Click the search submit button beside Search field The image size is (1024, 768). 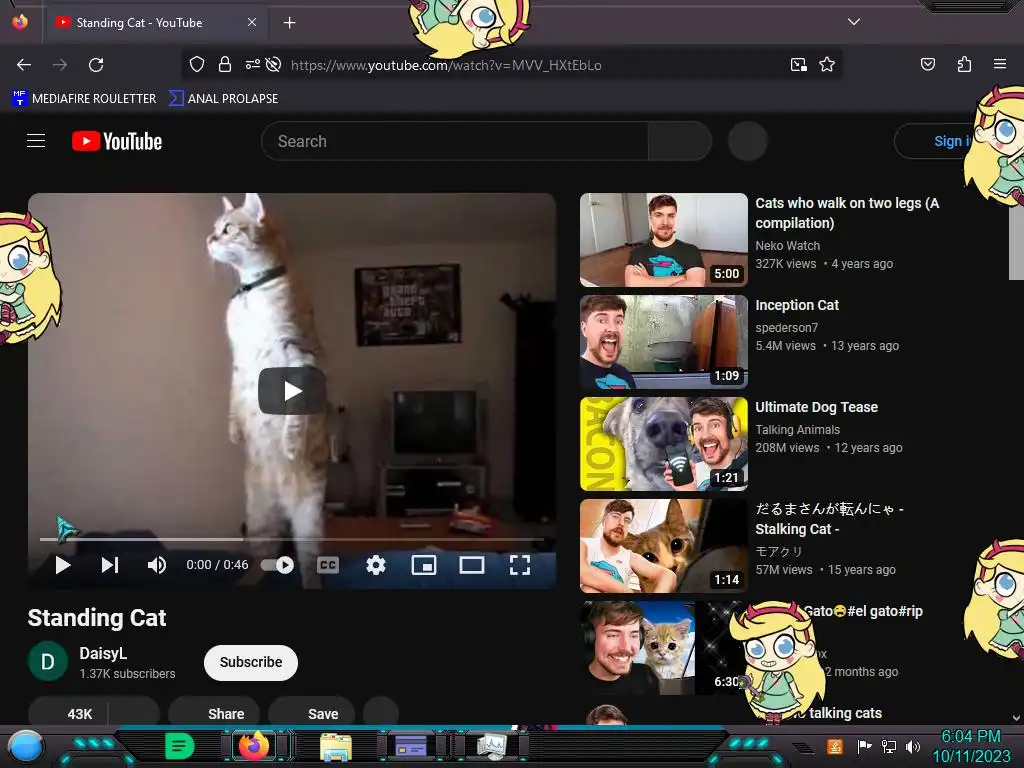[x=680, y=141]
